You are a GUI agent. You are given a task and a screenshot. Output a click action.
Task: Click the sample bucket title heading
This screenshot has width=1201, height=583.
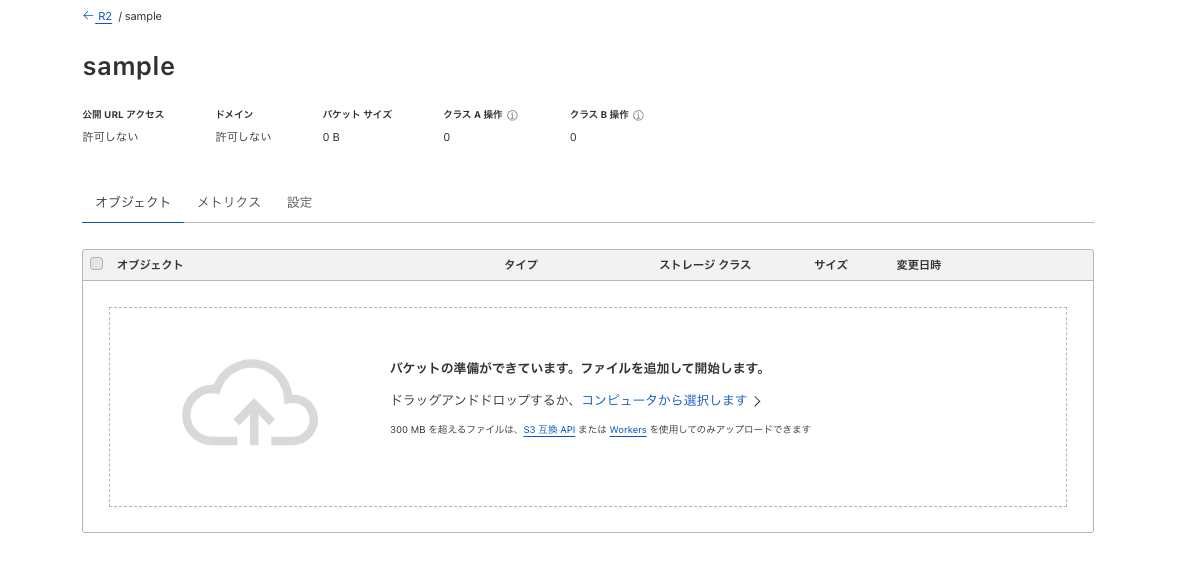point(129,66)
